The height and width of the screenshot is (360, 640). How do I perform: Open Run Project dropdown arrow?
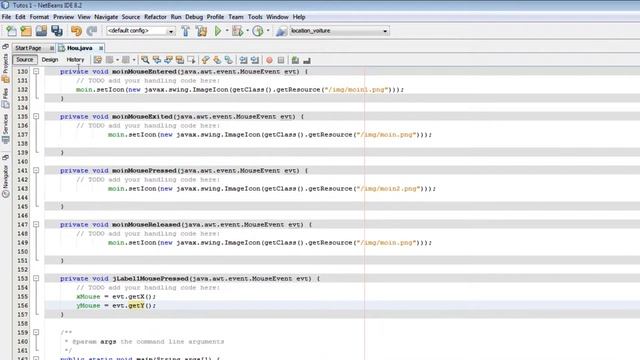click(x=227, y=31)
